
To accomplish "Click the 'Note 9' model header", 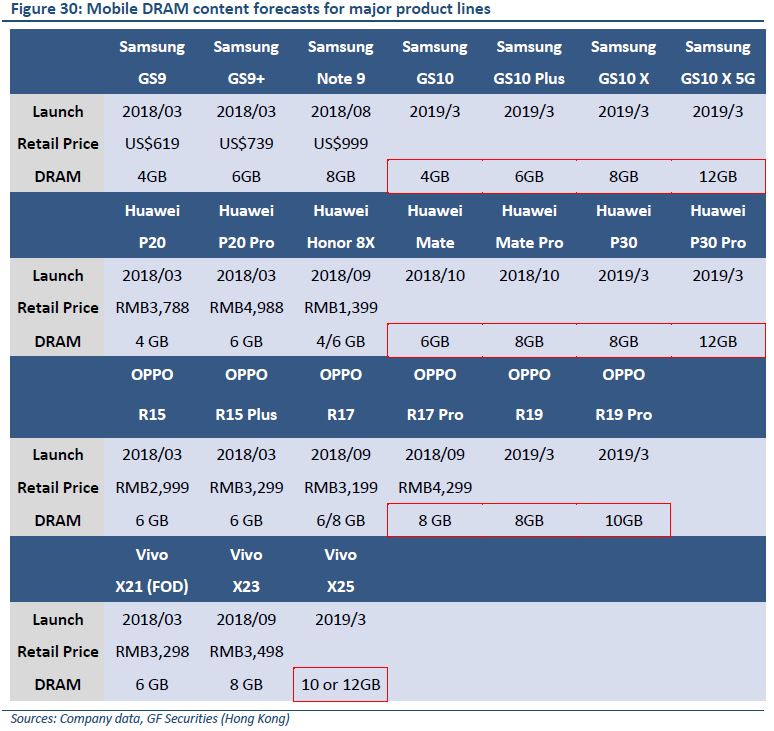I will point(341,78).
